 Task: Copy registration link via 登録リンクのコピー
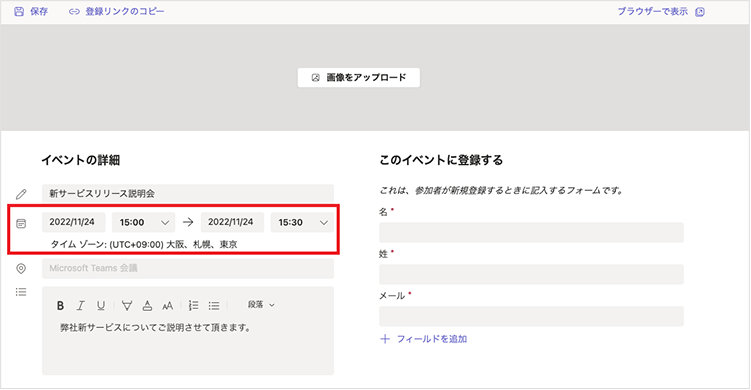pyautogui.click(x=125, y=11)
